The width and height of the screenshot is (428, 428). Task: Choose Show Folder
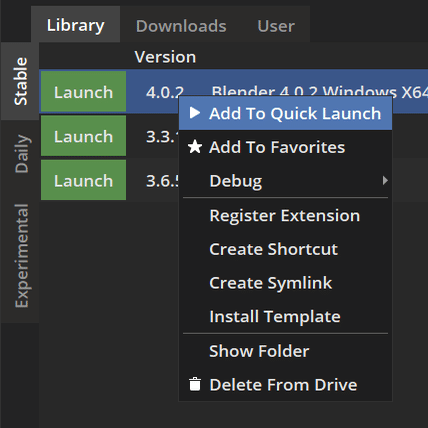285,351
